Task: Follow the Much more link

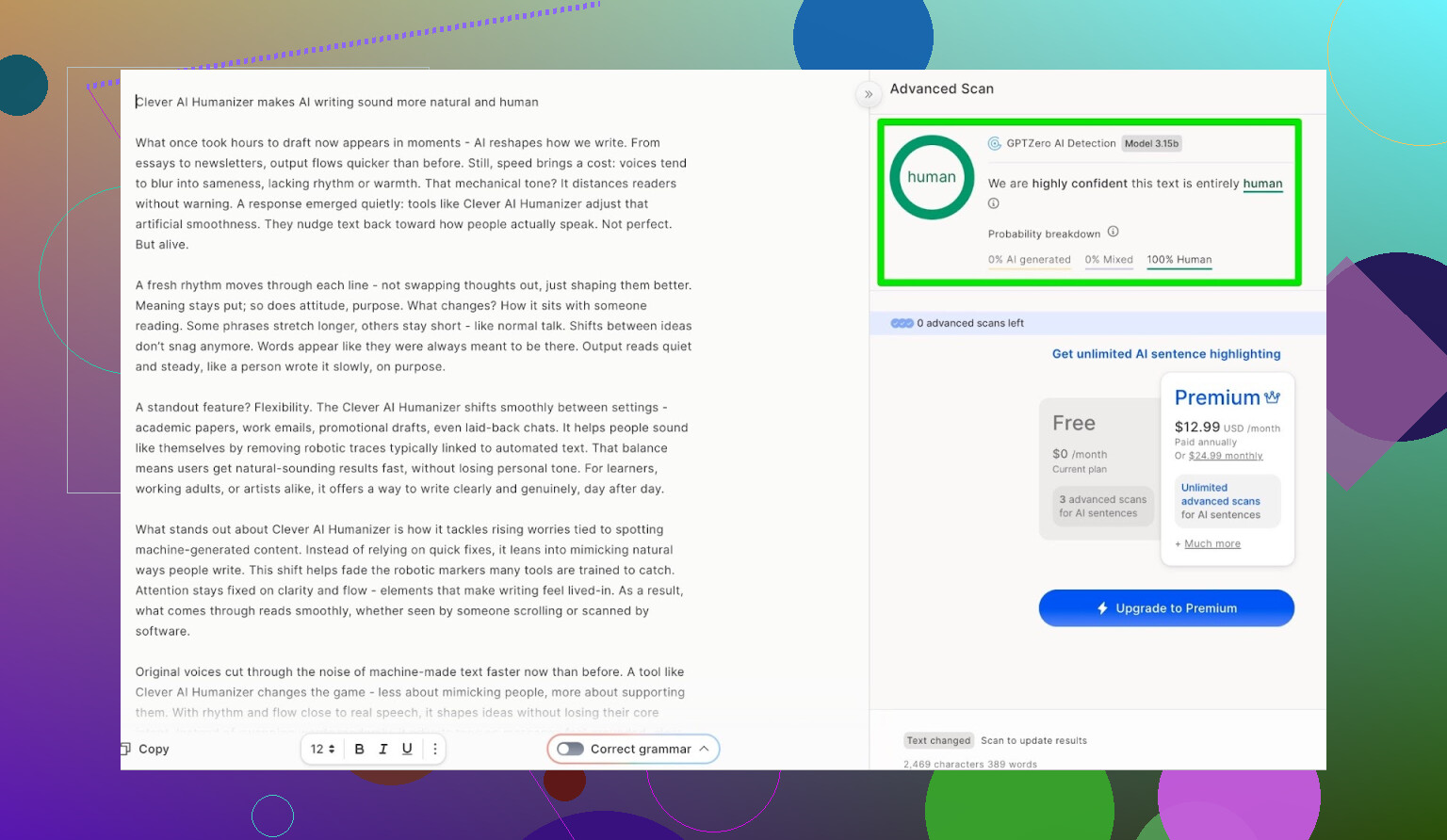Action: (x=1211, y=543)
